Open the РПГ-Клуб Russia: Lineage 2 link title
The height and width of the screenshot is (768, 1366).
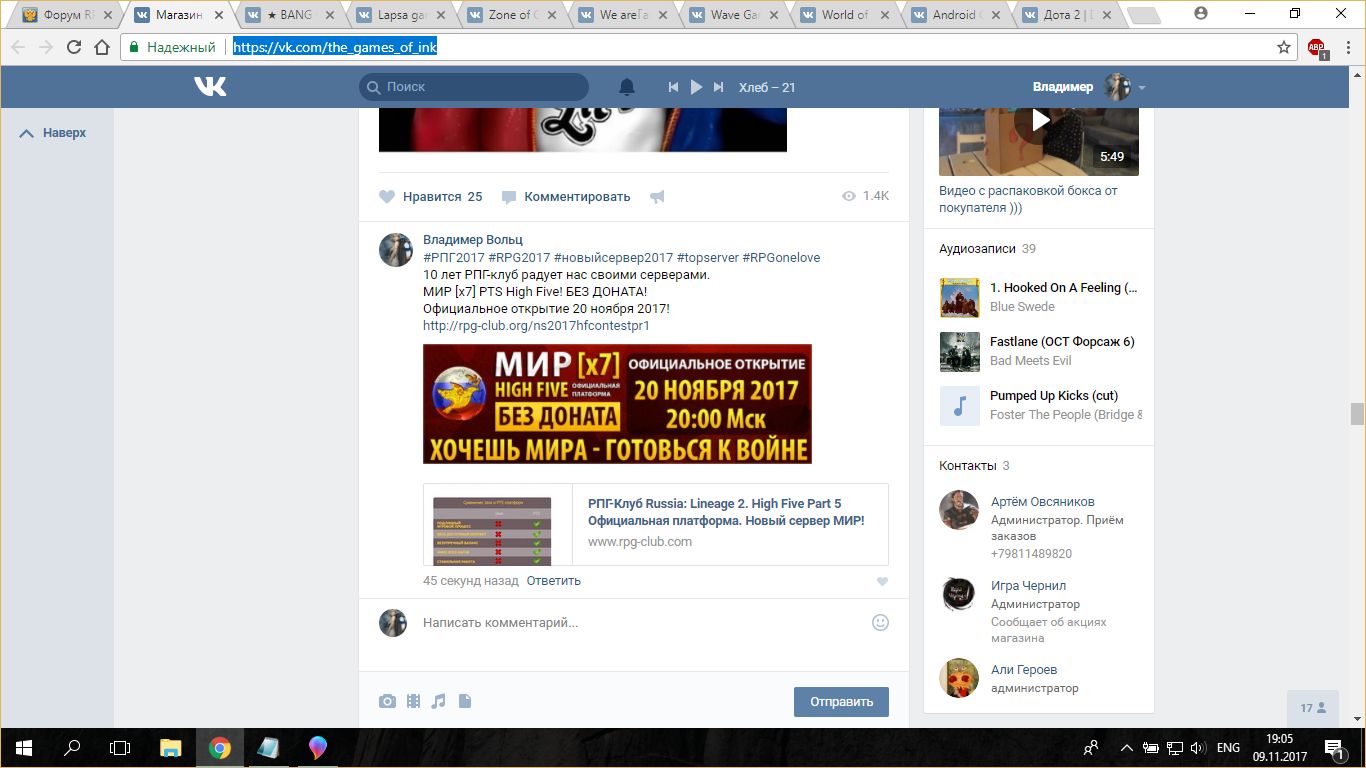pyautogui.click(x=726, y=512)
